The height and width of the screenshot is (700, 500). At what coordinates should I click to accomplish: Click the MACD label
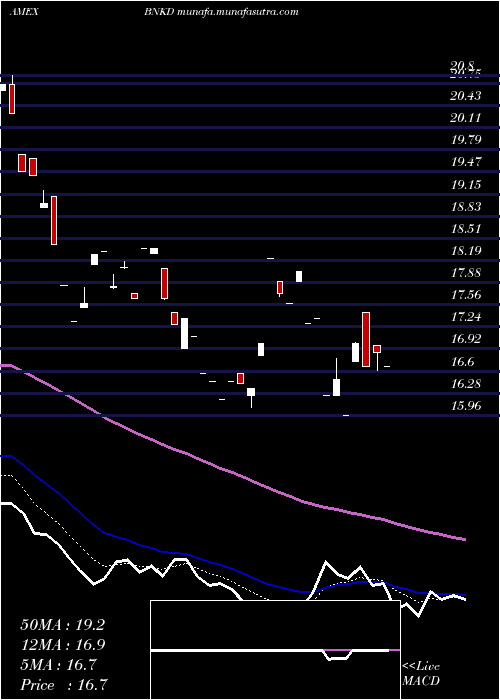[x=421, y=681]
